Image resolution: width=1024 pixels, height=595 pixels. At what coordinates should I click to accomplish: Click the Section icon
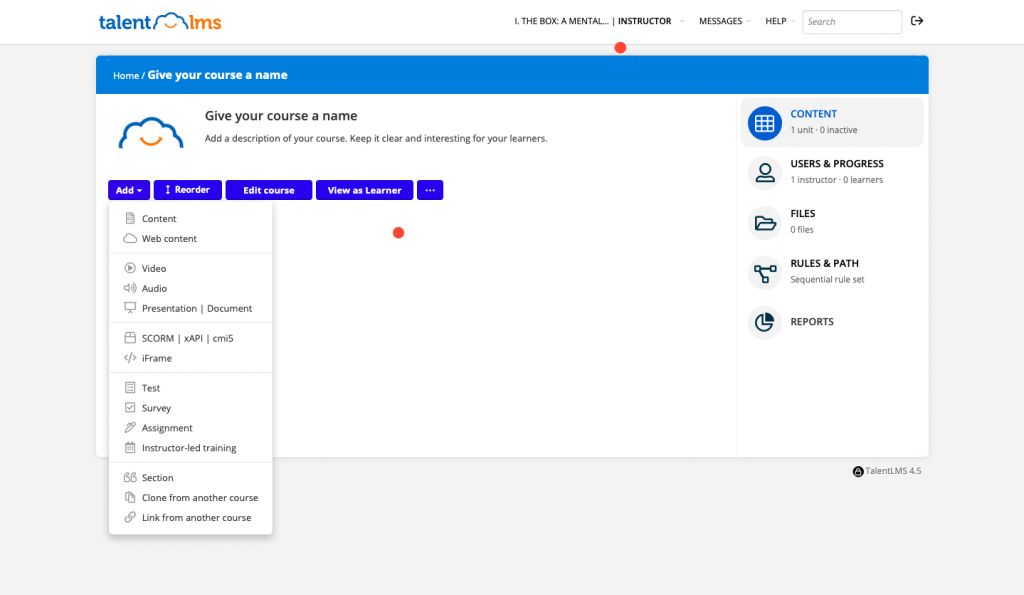click(130, 477)
